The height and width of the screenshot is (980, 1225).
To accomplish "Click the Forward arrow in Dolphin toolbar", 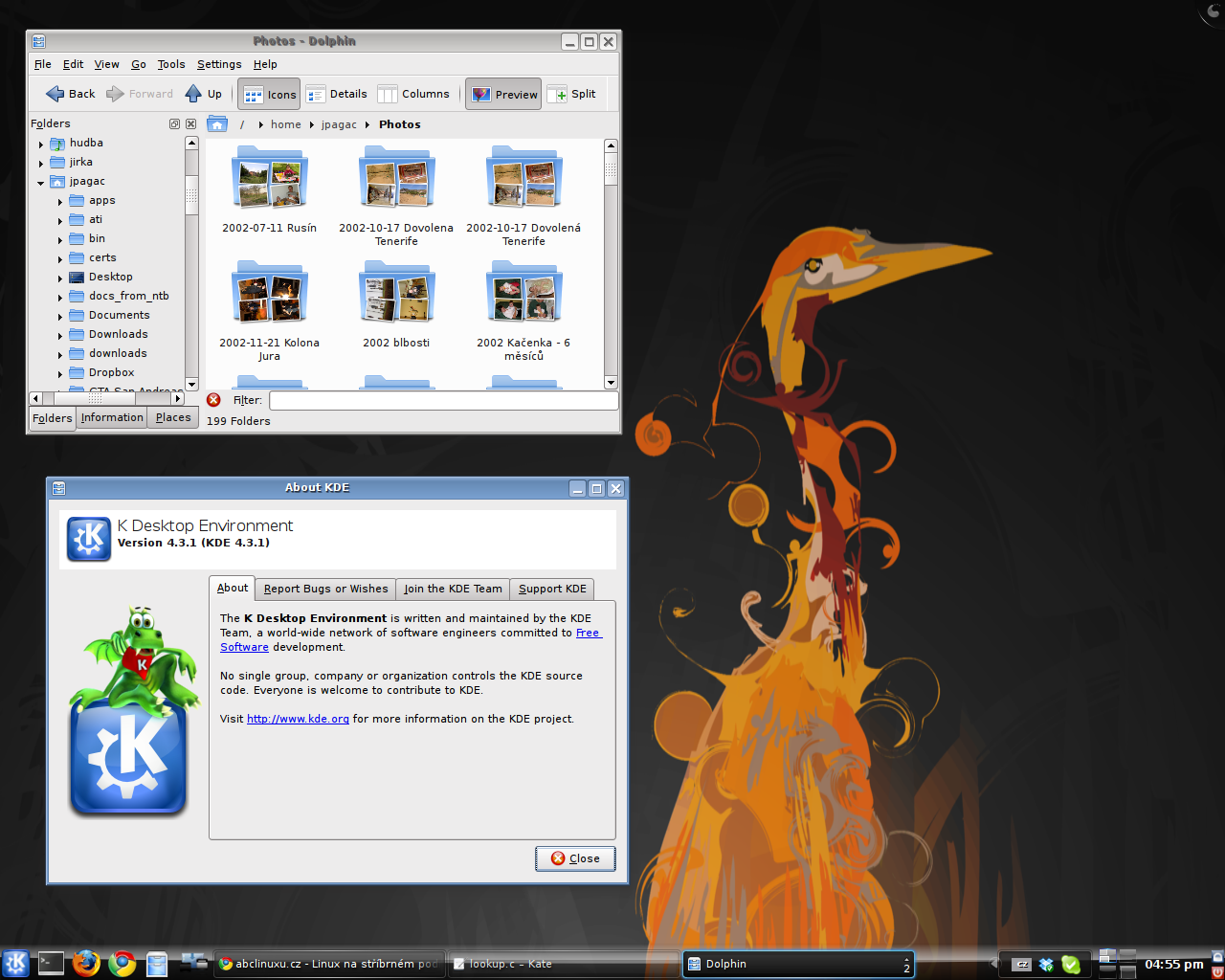I will coord(140,94).
